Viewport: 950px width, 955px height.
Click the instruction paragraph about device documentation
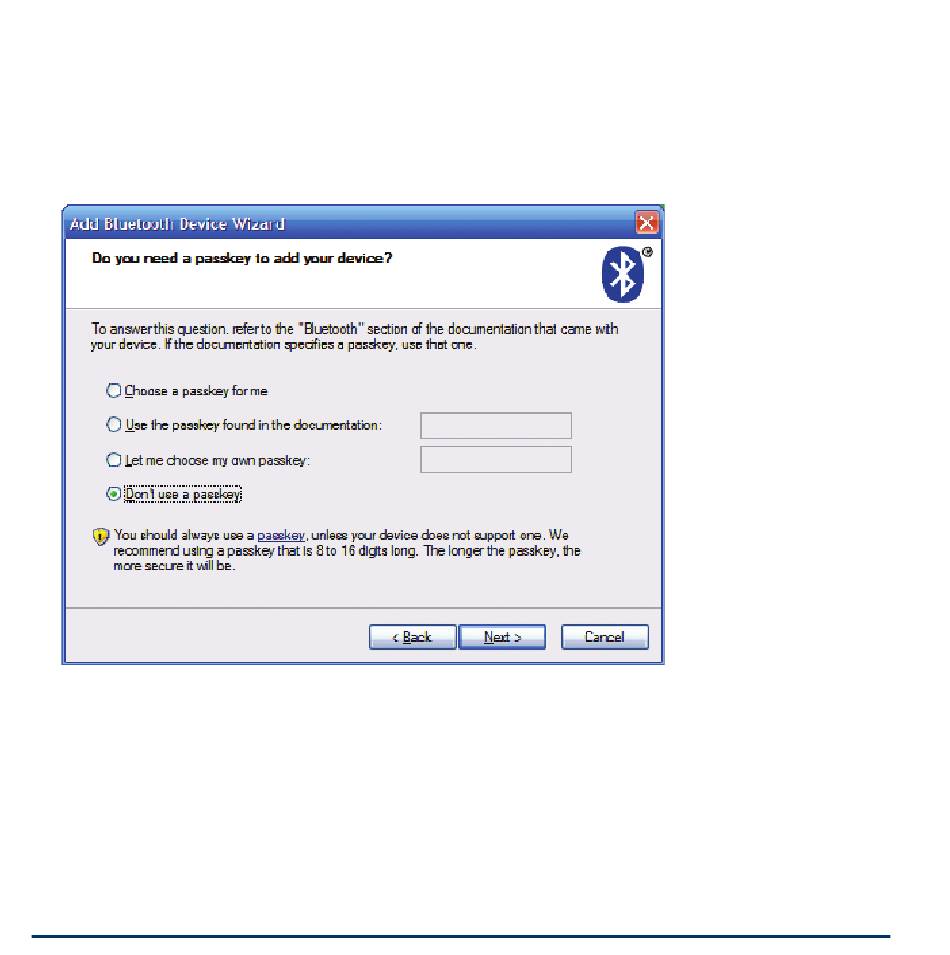pos(354,337)
